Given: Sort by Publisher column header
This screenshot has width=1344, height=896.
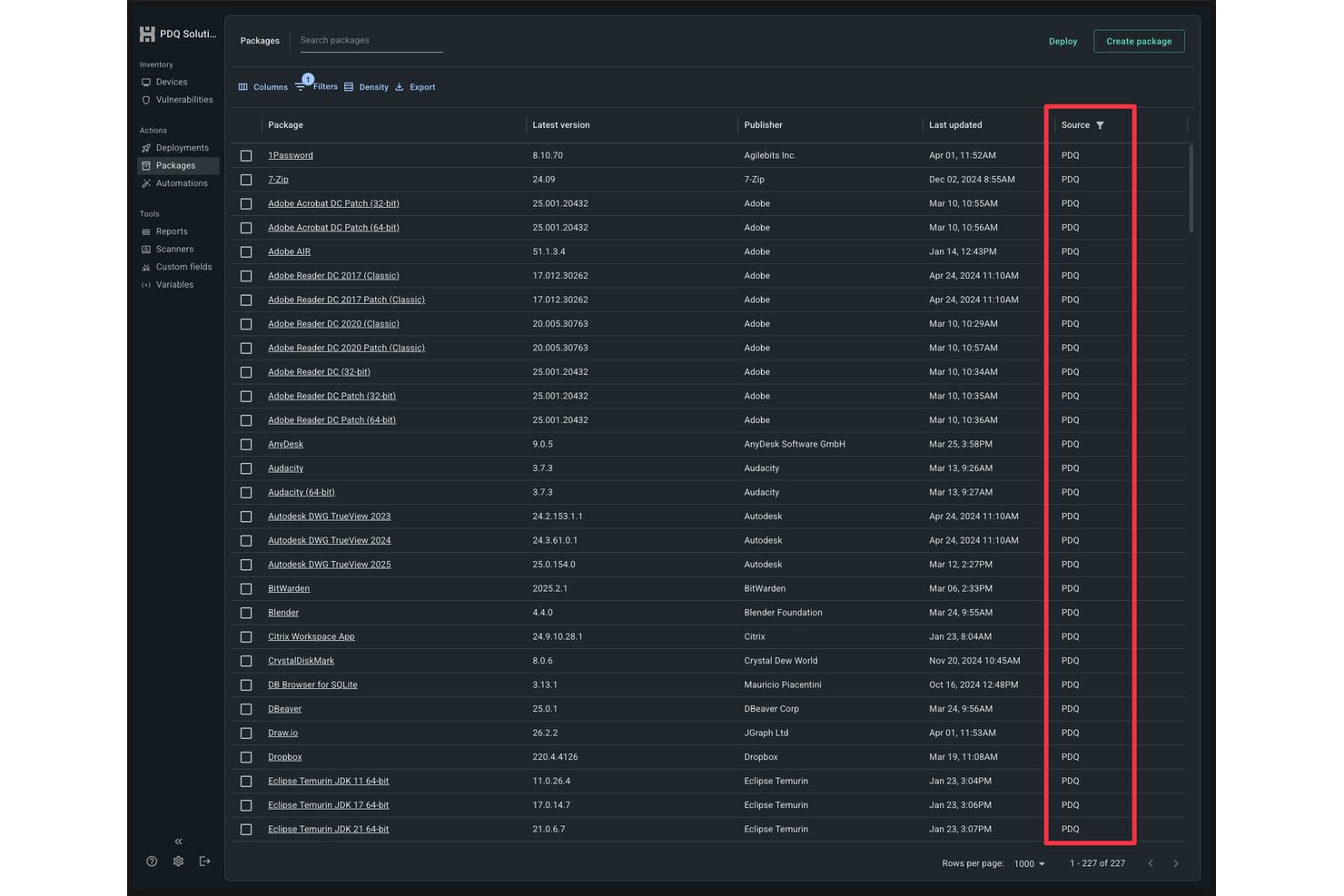Looking at the screenshot, I should pos(763,125).
